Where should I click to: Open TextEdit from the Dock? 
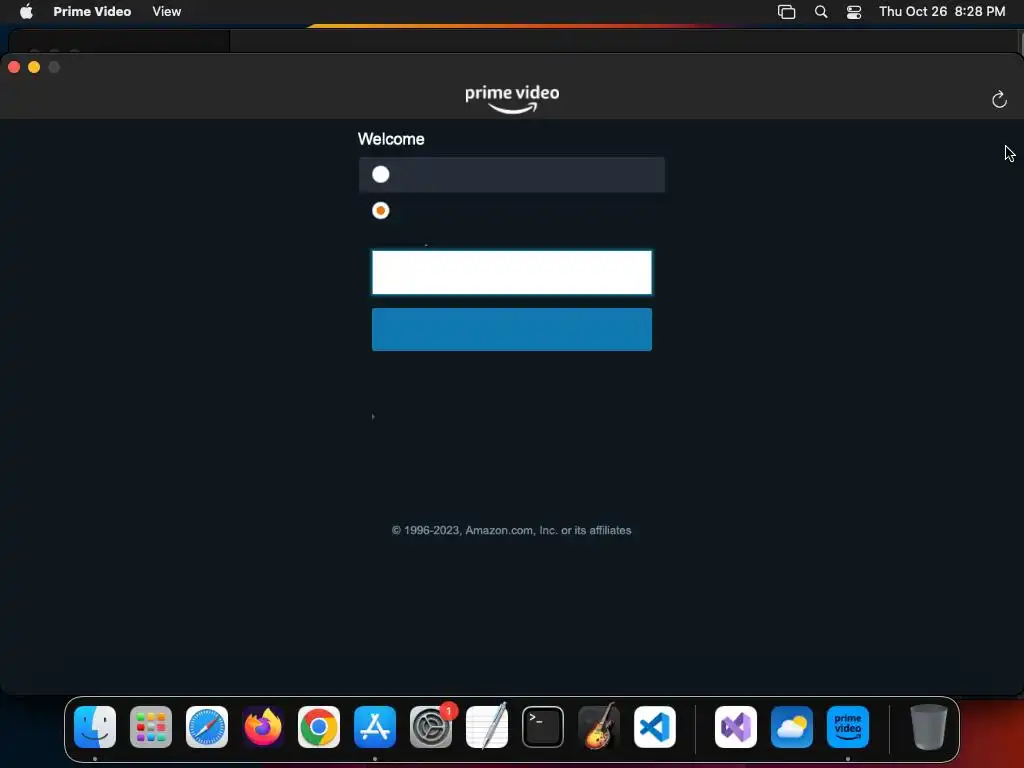tap(487, 727)
